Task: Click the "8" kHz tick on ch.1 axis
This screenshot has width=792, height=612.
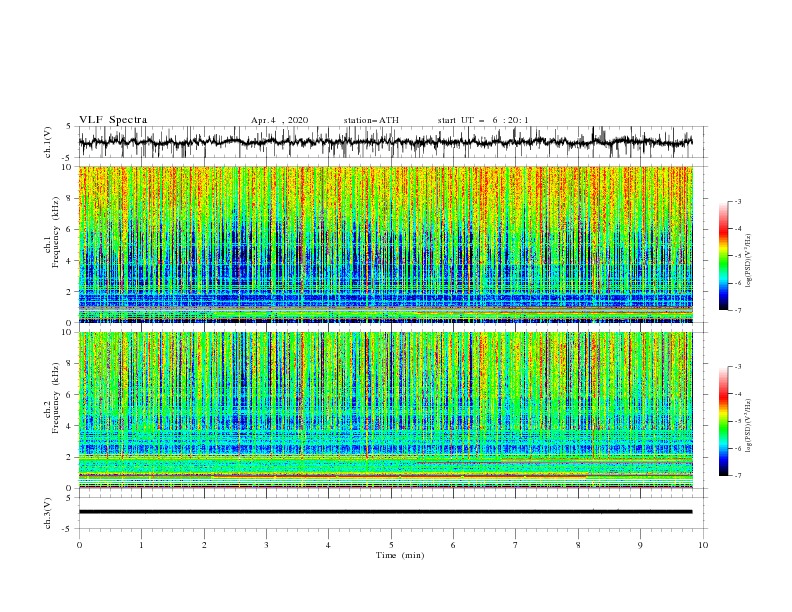Action: [69, 198]
